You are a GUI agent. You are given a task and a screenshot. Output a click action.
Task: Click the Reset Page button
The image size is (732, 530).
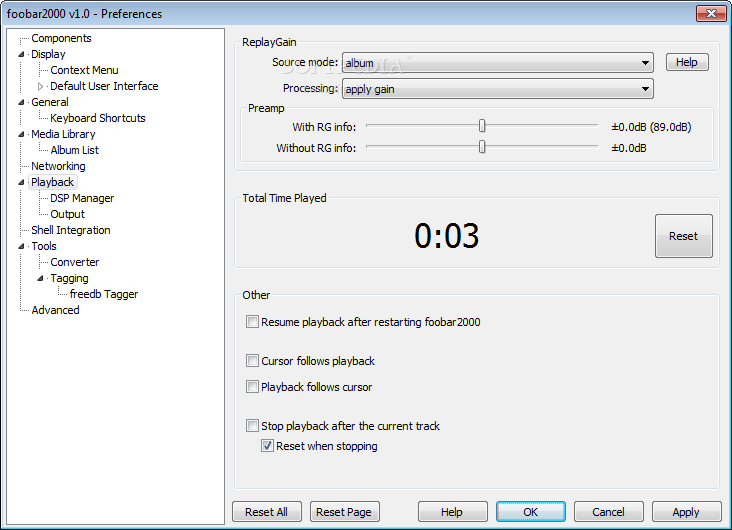tap(344, 512)
